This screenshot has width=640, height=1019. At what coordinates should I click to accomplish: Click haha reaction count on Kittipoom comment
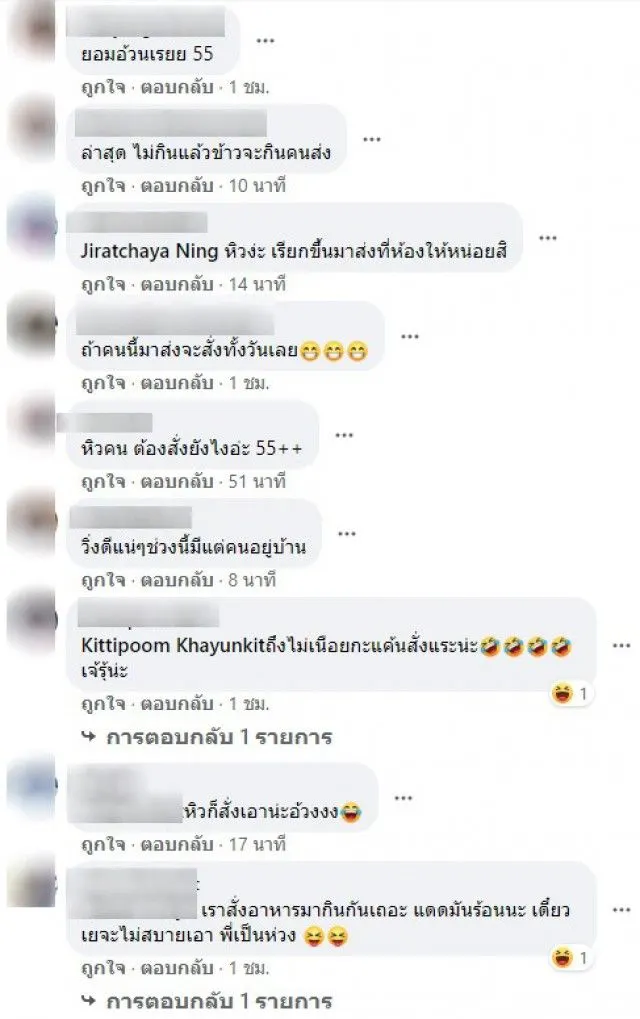pyautogui.click(x=570, y=694)
